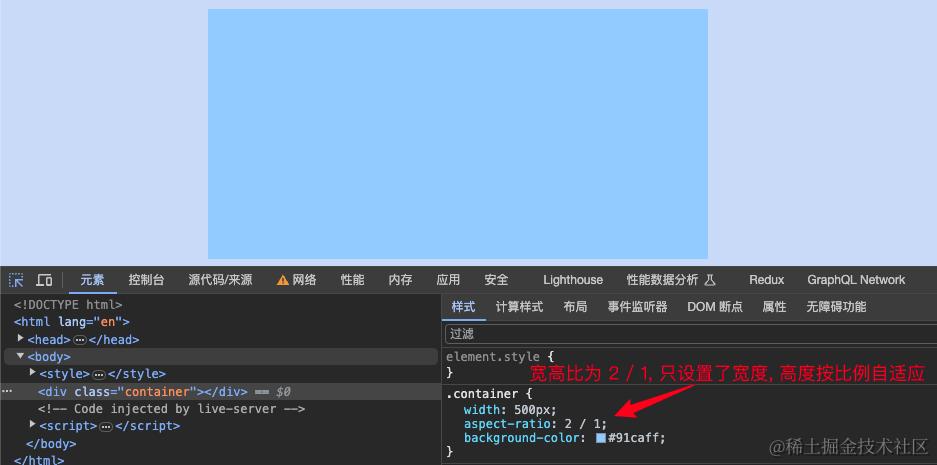Click the ellipsis inside the style tag

click(99, 375)
